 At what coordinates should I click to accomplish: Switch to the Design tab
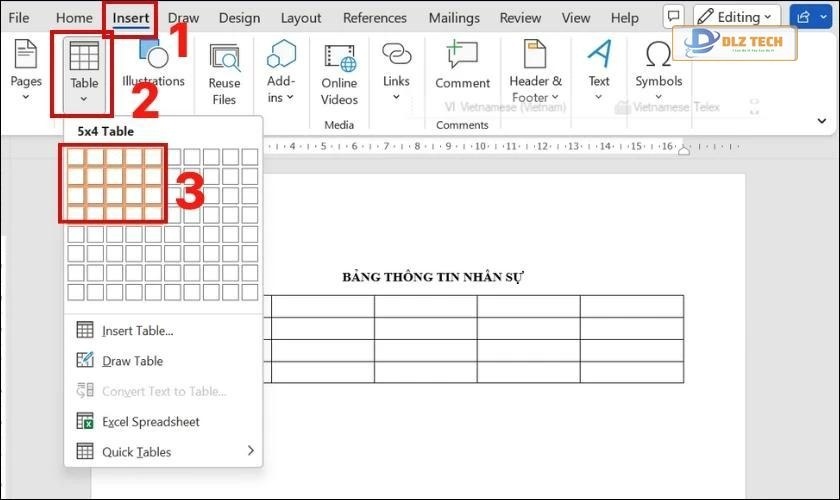[x=239, y=18]
